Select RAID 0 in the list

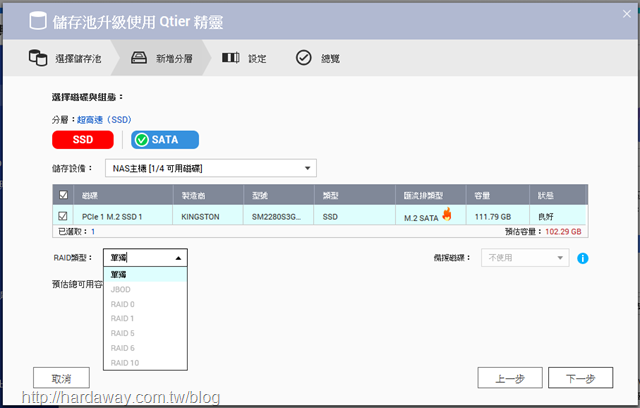(145, 304)
